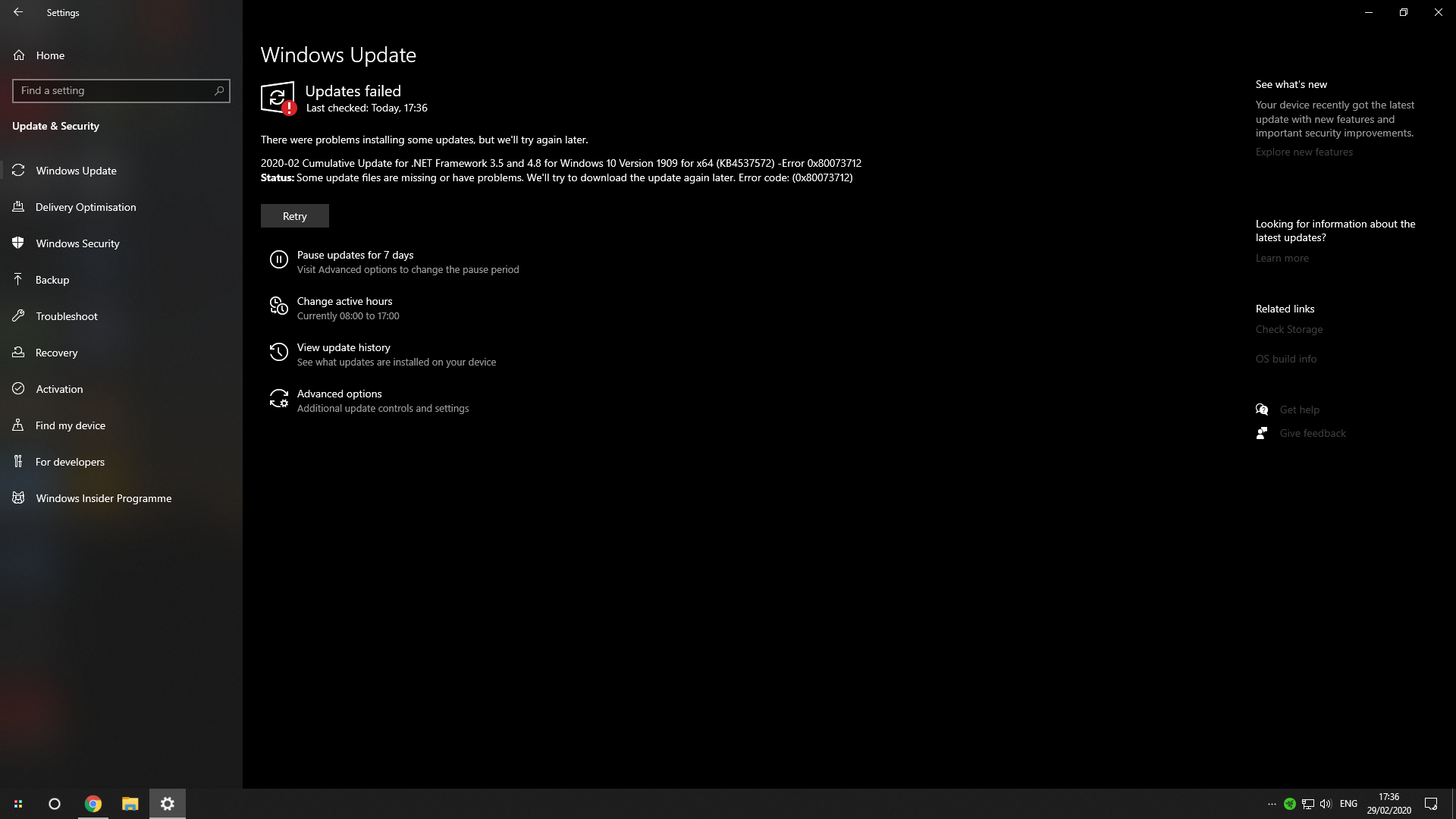This screenshot has width=1456, height=819.
Task: Select Update and Security section
Action: point(55,125)
